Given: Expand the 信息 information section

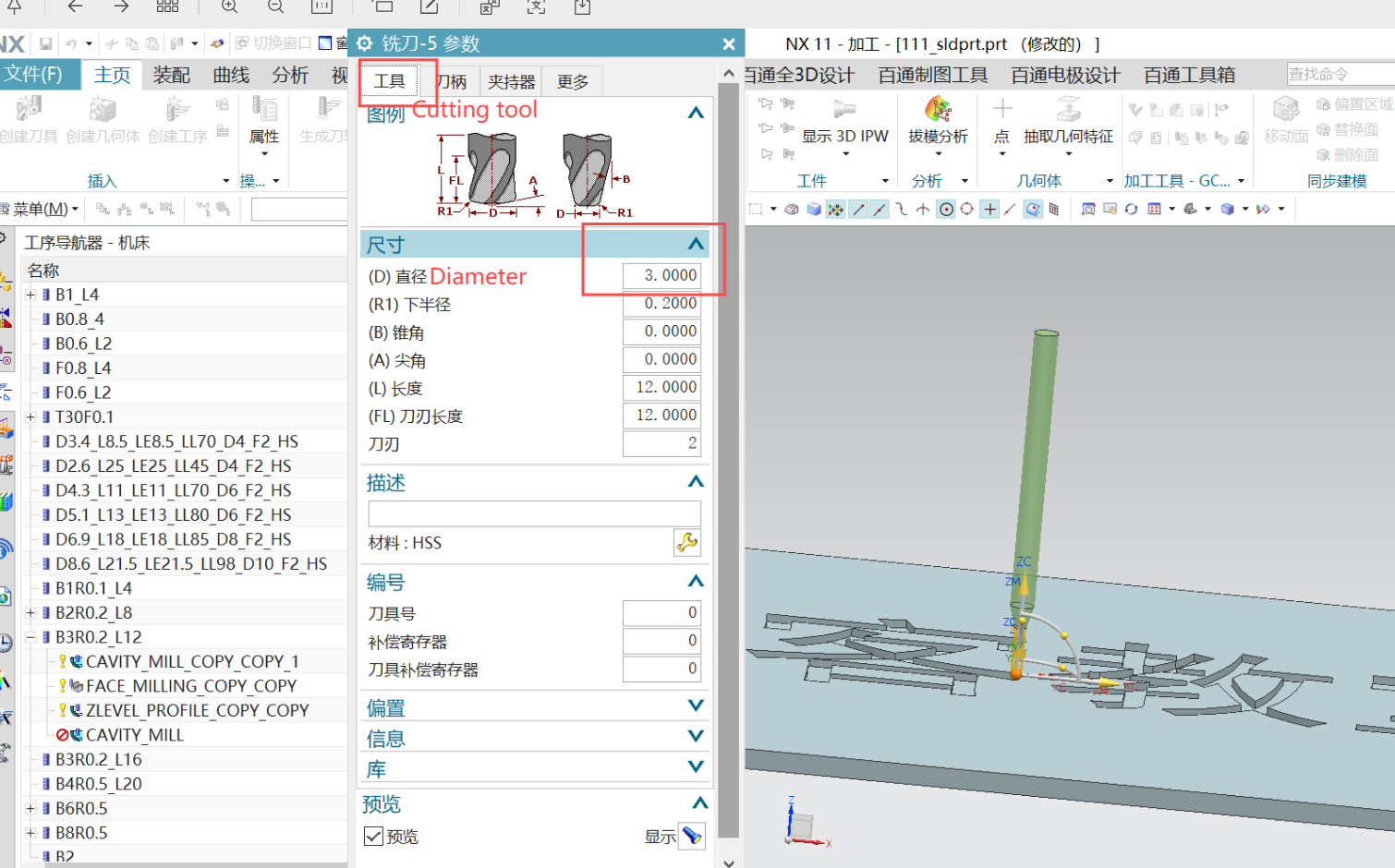Looking at the screenshot, I should point(696,737).
